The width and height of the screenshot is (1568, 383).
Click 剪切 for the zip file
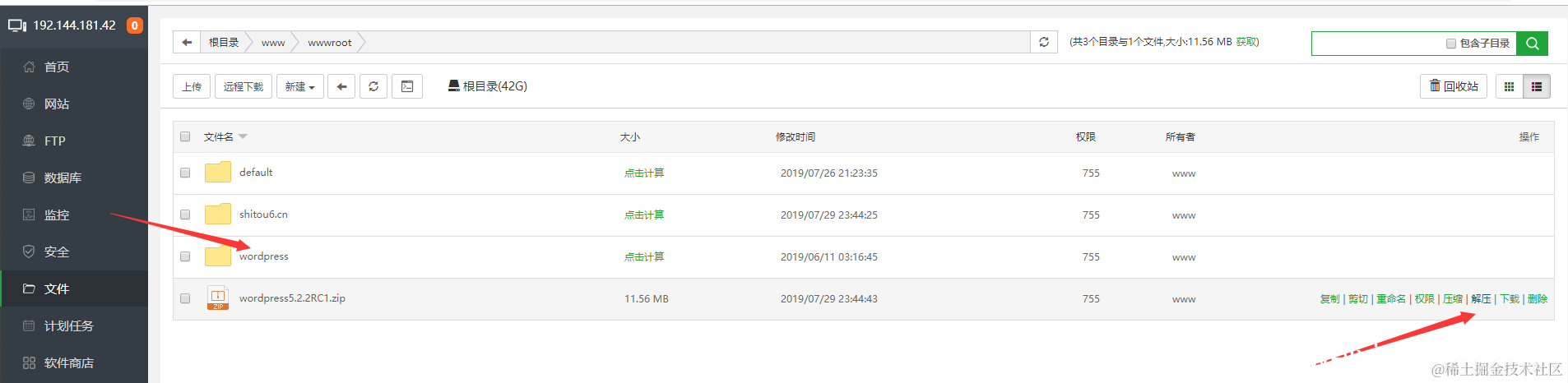pyautogui.click(x=1358, y=299)
